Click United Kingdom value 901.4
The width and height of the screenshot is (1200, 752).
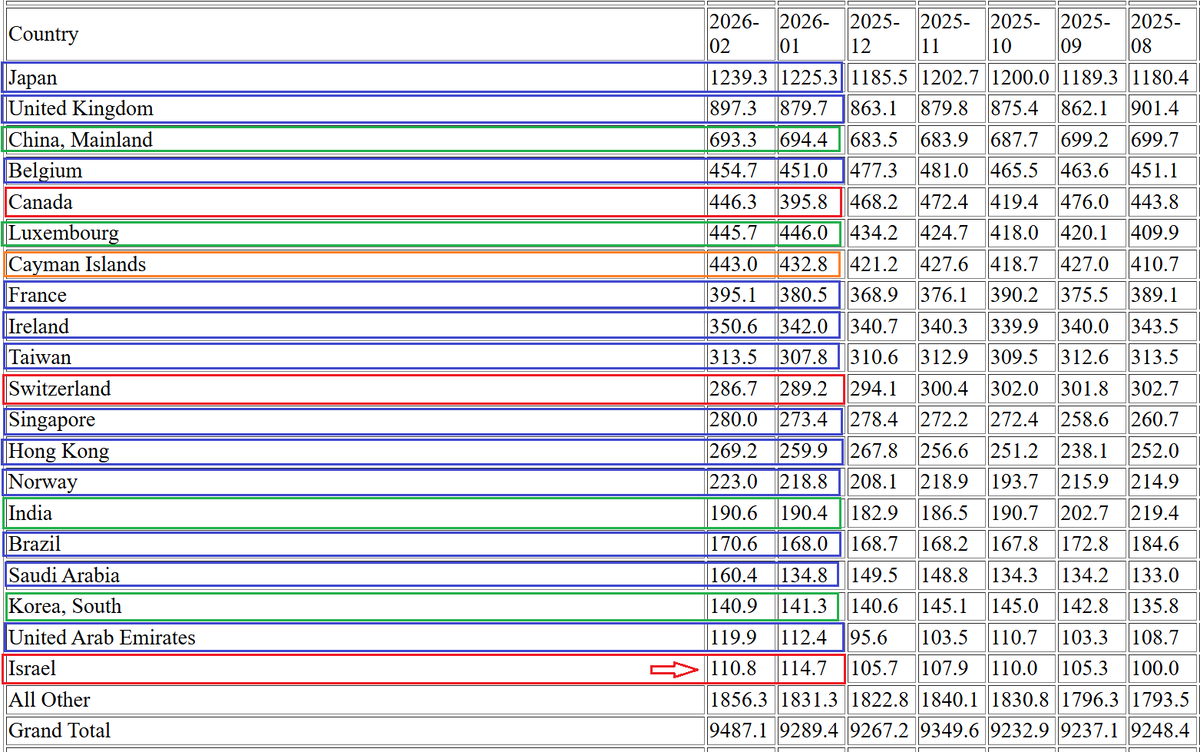(x=1154, y=108)
